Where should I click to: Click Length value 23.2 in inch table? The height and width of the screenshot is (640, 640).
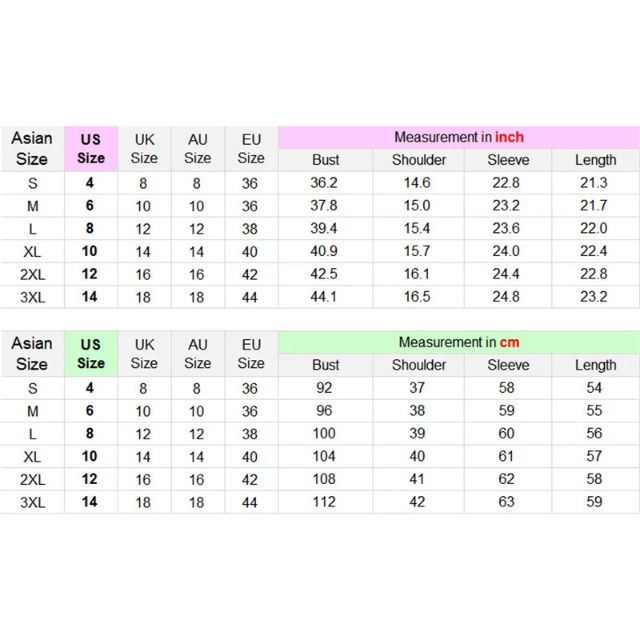[594, 297]
